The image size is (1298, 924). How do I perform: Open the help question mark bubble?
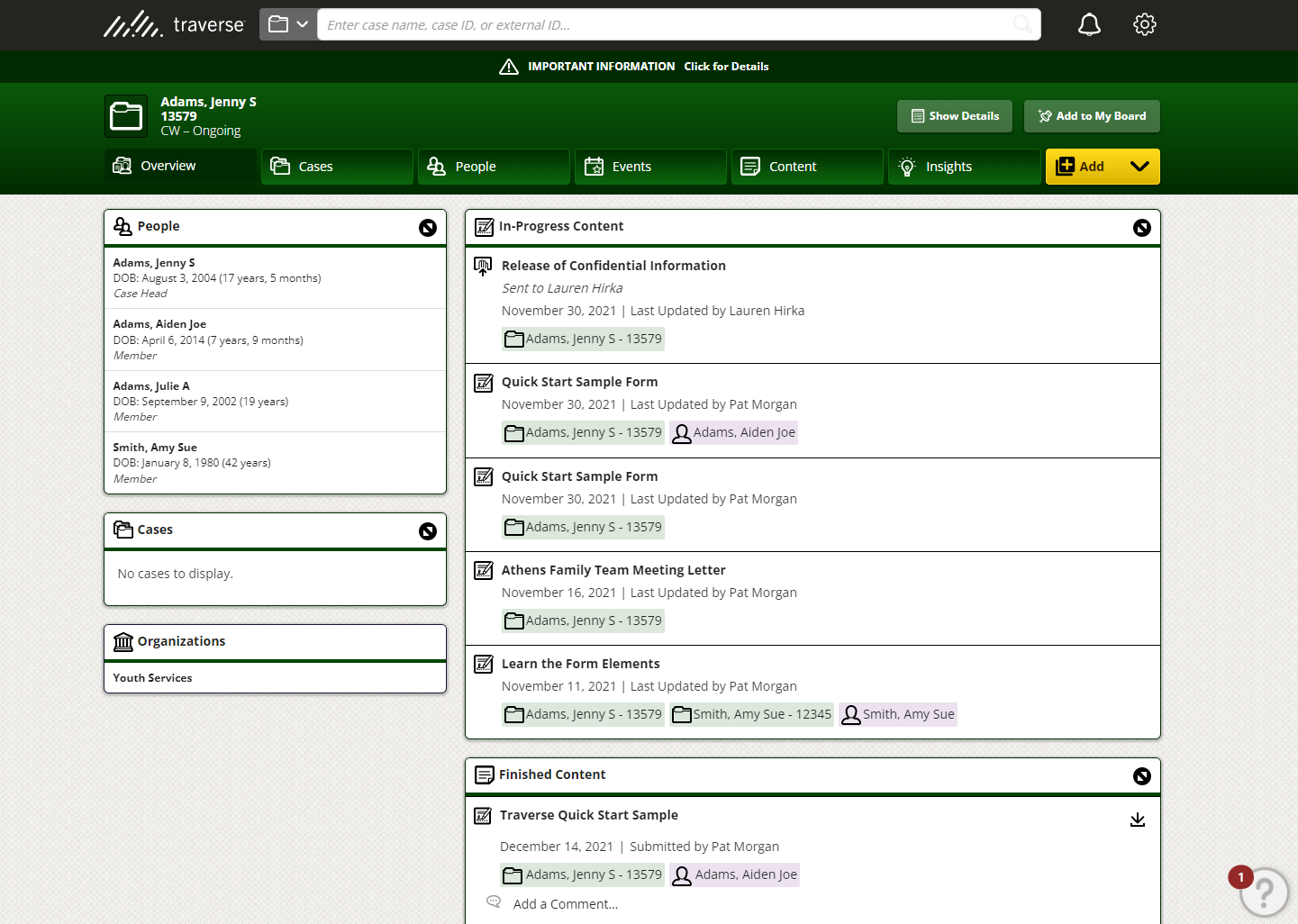pyautogui.click(x=1264, y=892)
